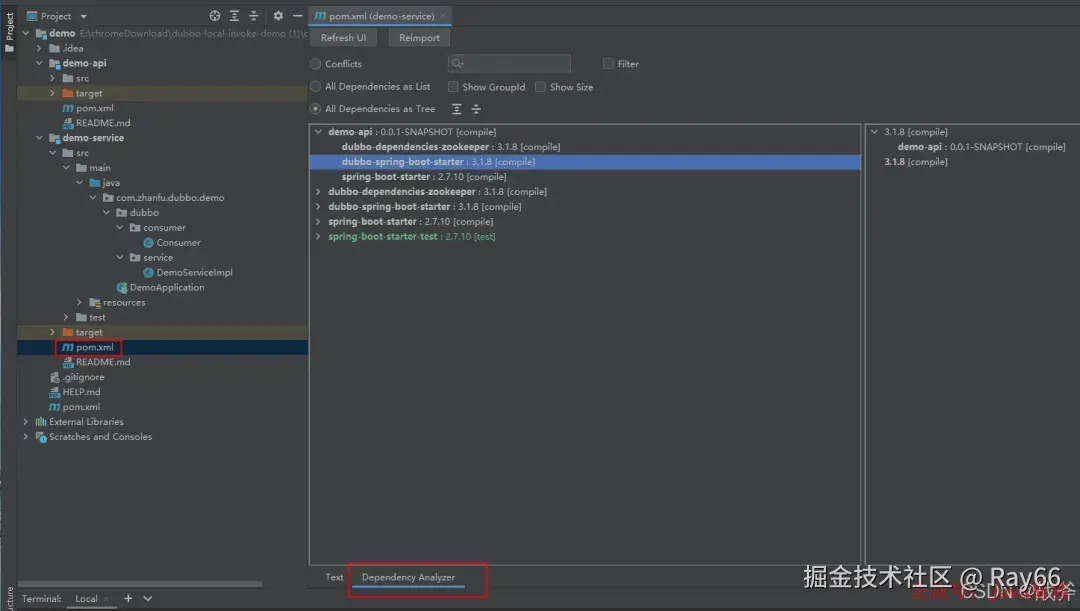This screenshot has width=1080, height=611.
Task: Select demo-api 0.0.1-SNAPSHOT in right panel
Action: (981, 147)
